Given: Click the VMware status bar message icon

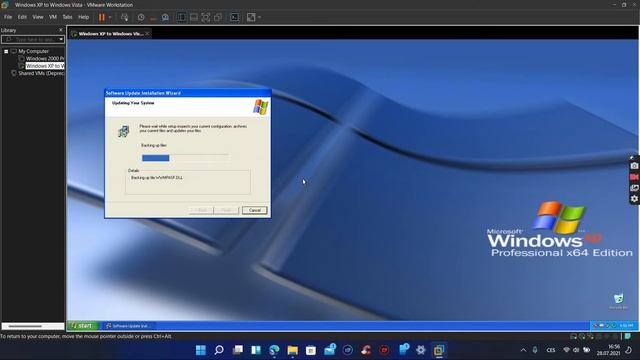Looking at the screenshot, I should (x=628, y=337).
